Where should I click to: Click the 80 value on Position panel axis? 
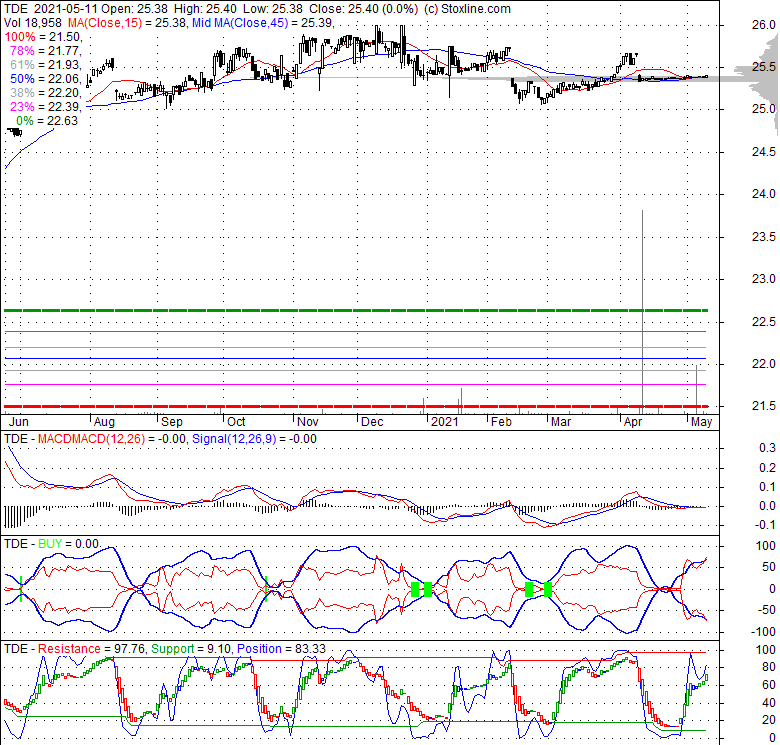point(769,667)
